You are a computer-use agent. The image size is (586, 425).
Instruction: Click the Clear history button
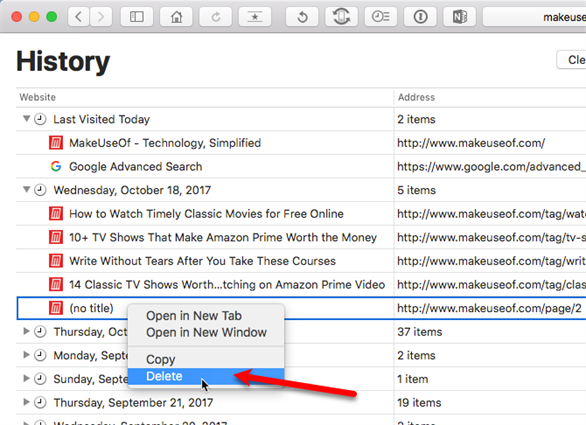pyautogui.click(x=571, y=60)
